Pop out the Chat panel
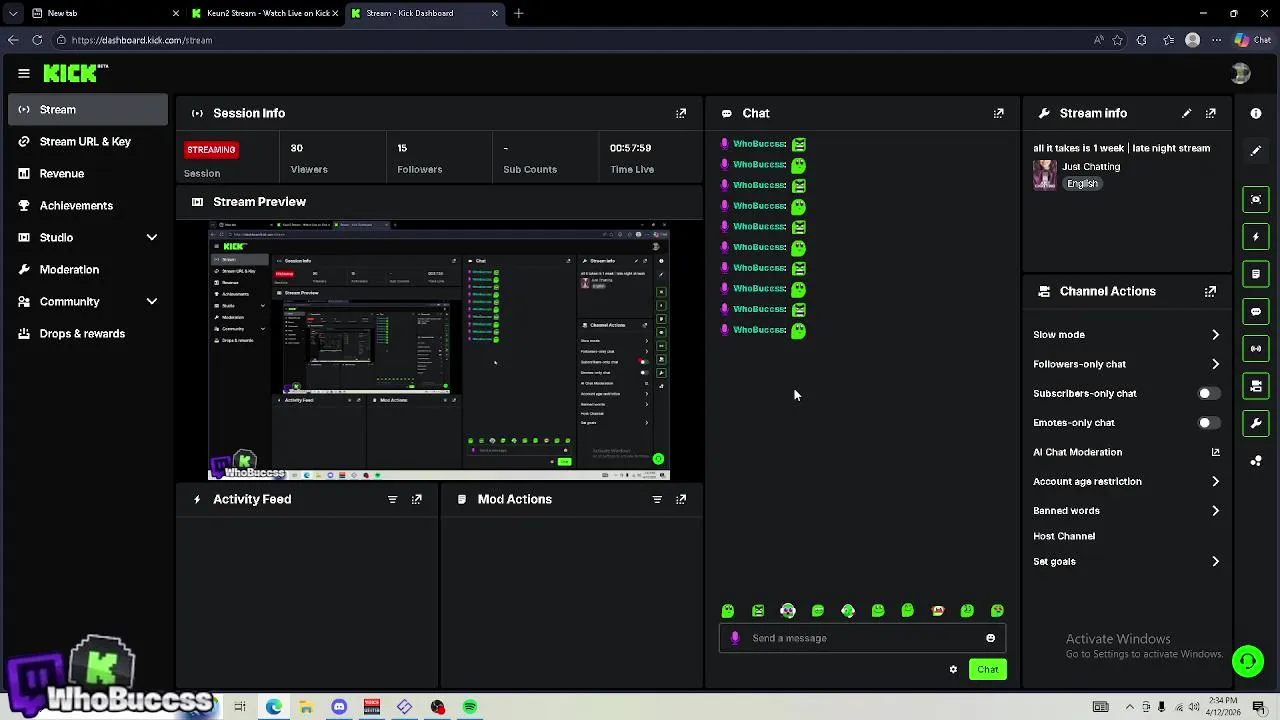 pos(998,113)
